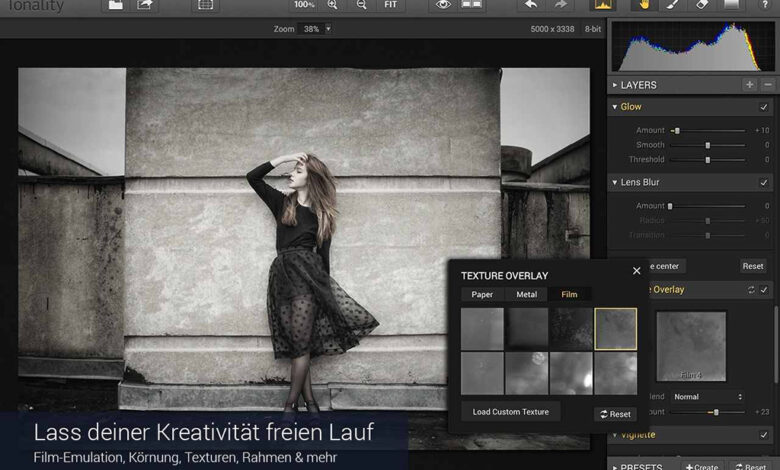Click the zoom in magnifier icon
Viewport: 780px width, 470px height.
tap(333, 5)
